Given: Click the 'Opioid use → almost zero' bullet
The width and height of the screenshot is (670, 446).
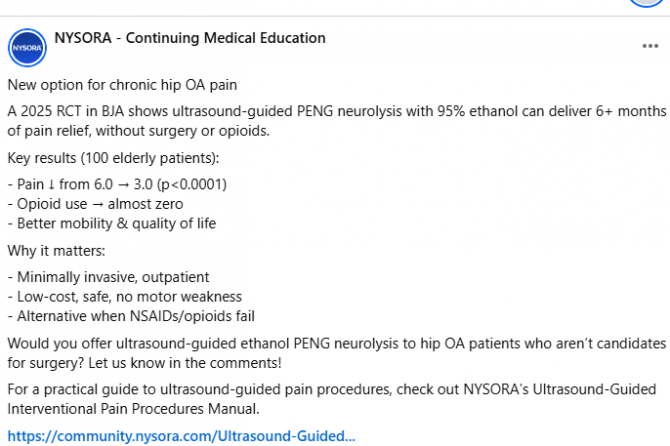Looking at the screenshot, I should tap(95, 204).
